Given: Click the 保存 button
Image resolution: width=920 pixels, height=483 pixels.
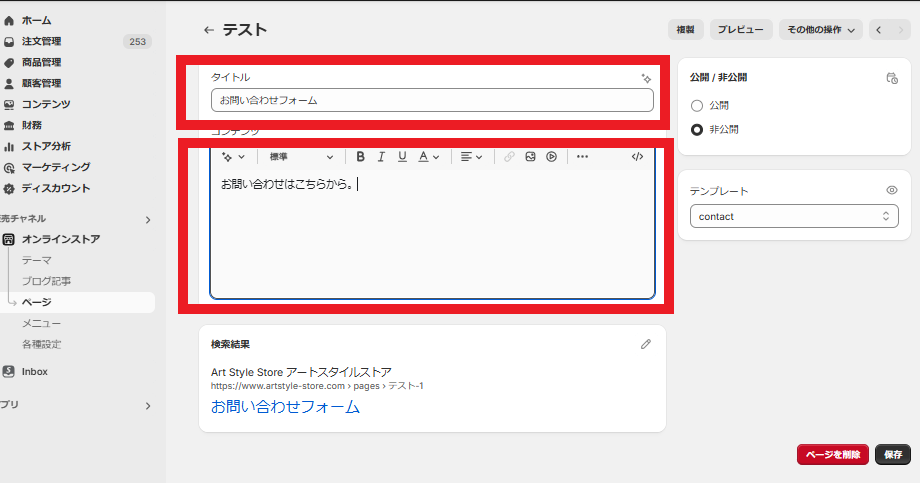Looking at the screenshot, I should (893, 455).
